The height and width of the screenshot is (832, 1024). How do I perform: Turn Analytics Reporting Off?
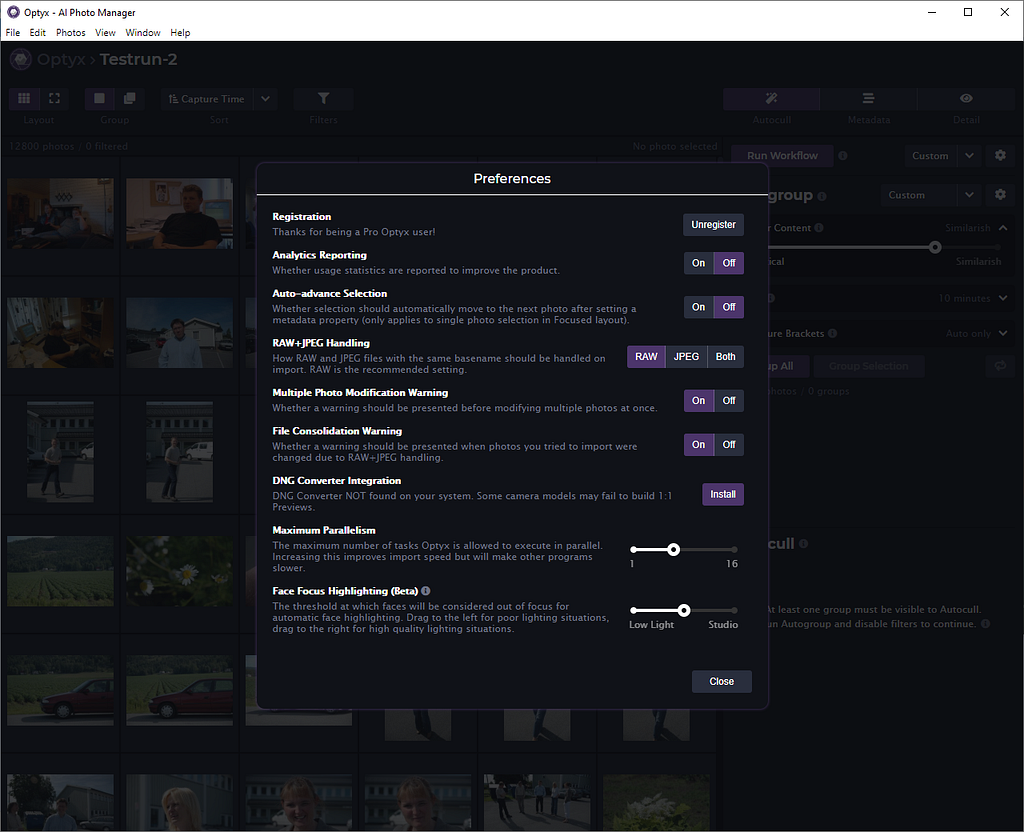pos(729,263)
